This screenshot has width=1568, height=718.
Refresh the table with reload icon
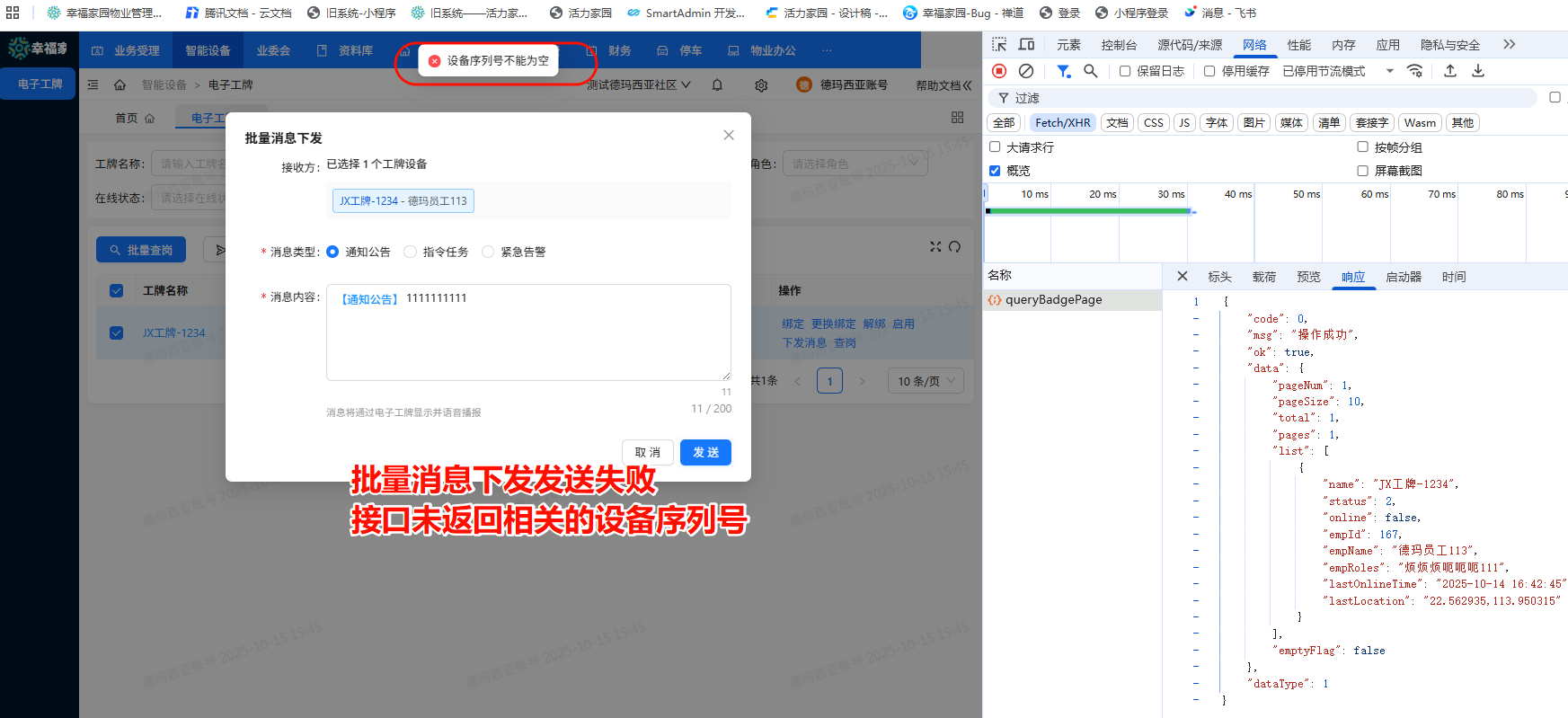(954, 246)
